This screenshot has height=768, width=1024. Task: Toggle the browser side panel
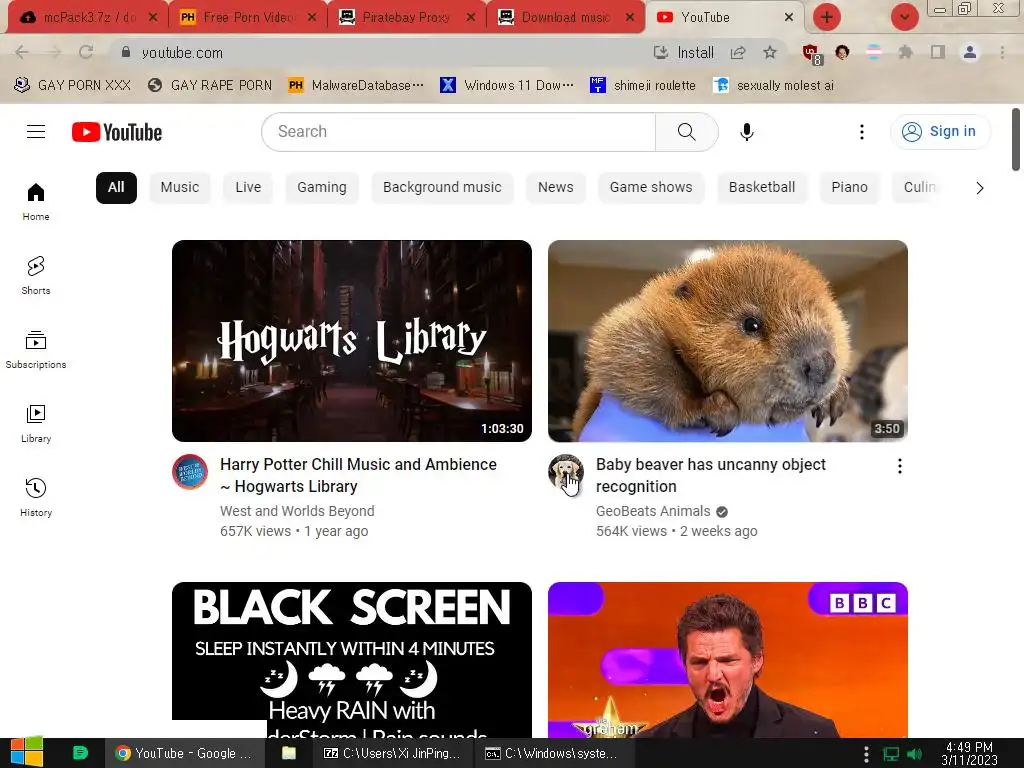pos(938,52)
